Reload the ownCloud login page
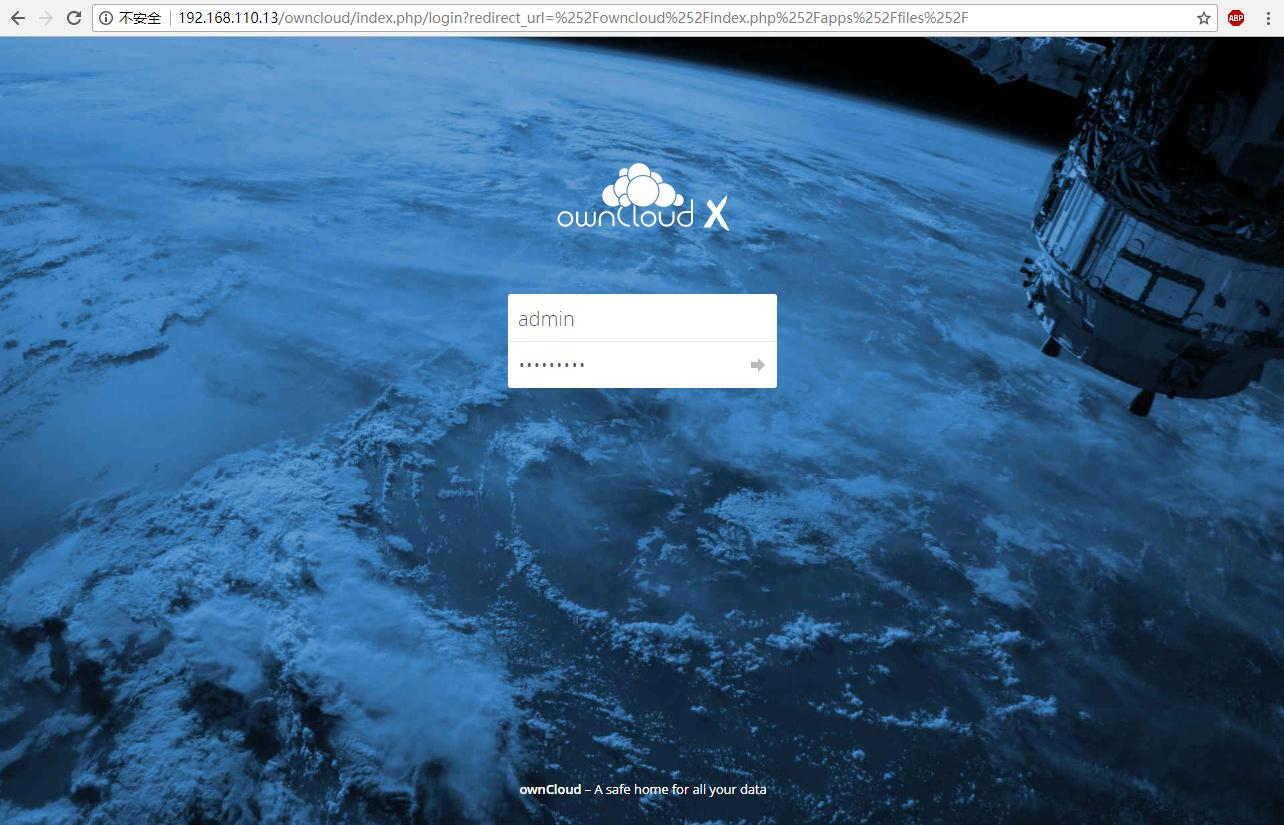The width and height of the screenshot is (1284, 825). [74, 18]
